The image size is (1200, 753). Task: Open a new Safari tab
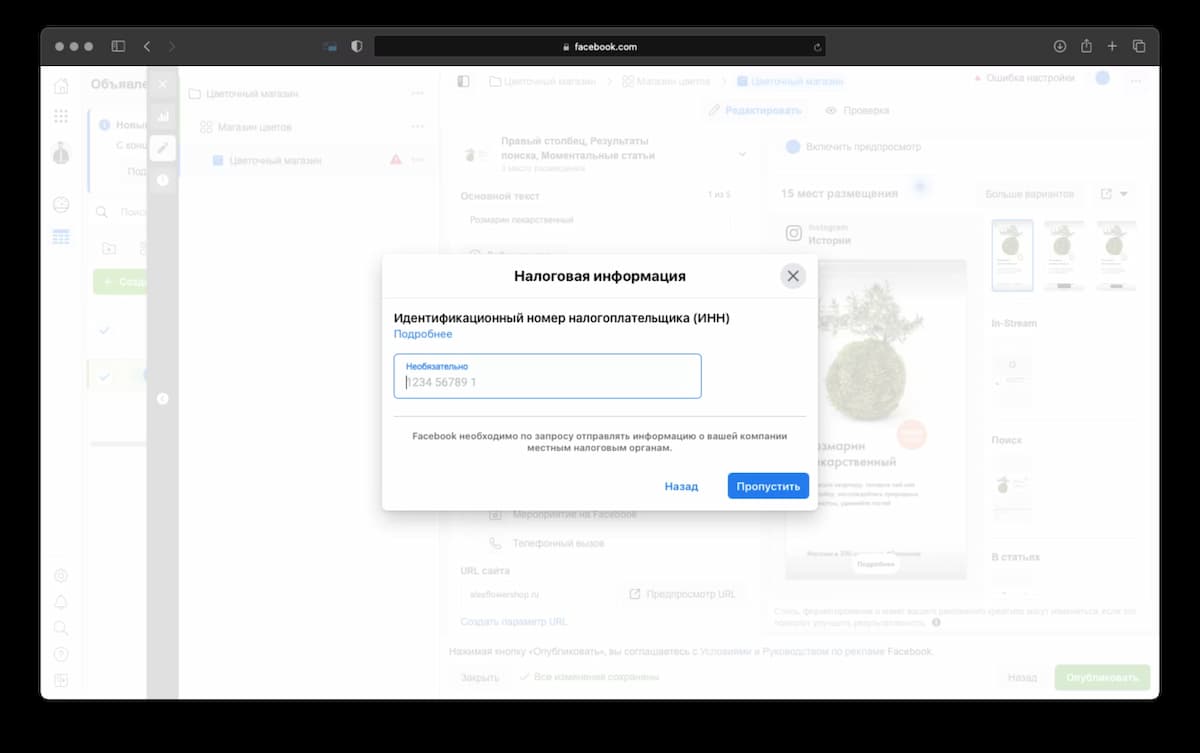point(1112,46)
